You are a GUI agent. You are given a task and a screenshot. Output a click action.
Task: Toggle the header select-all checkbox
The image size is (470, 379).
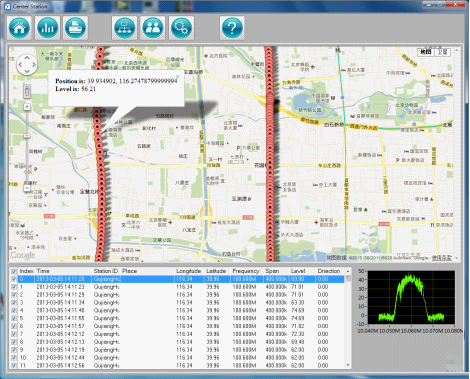(14, 271)
